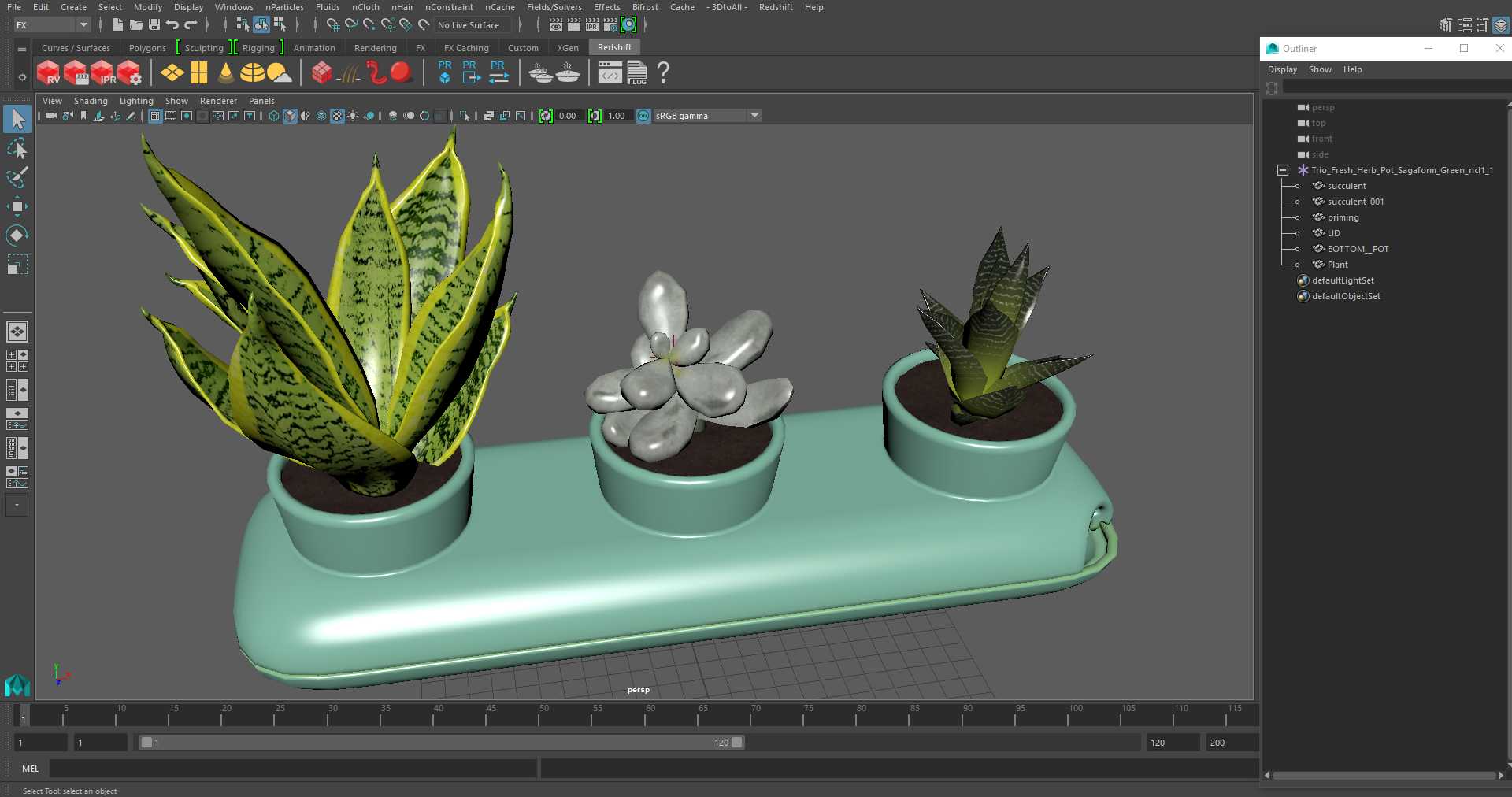1512x797 pixels.
Task: Switch to the XGen shelf tab
Action: (568, 48)
